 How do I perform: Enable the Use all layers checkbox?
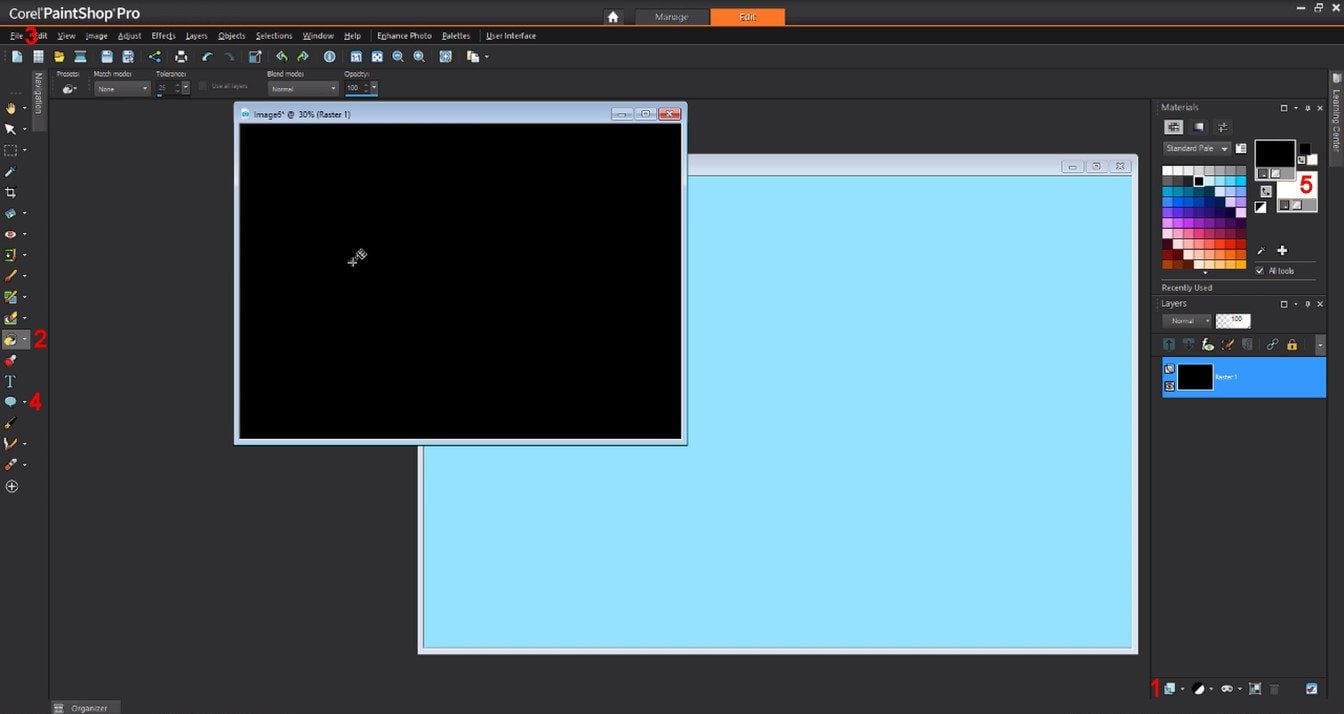click(203, 87)
